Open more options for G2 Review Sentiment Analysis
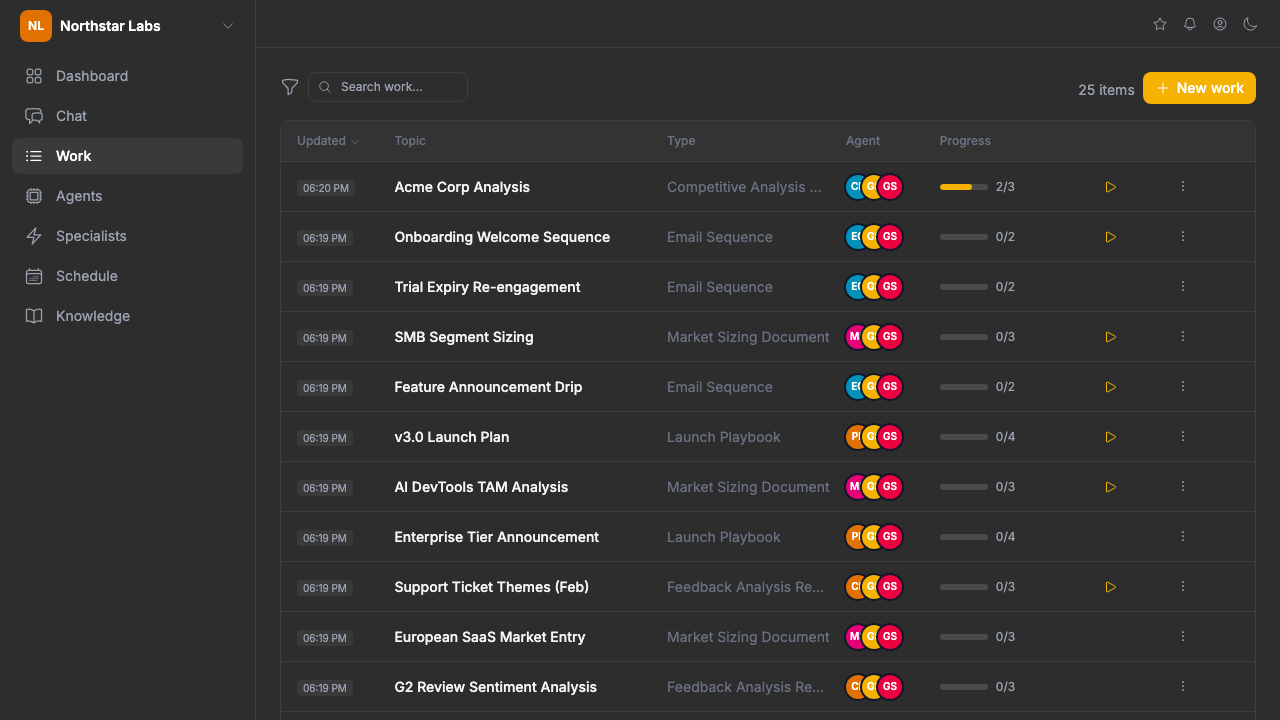The height and width of the screenshot is (720, 1280). [x=1183, y=687]
